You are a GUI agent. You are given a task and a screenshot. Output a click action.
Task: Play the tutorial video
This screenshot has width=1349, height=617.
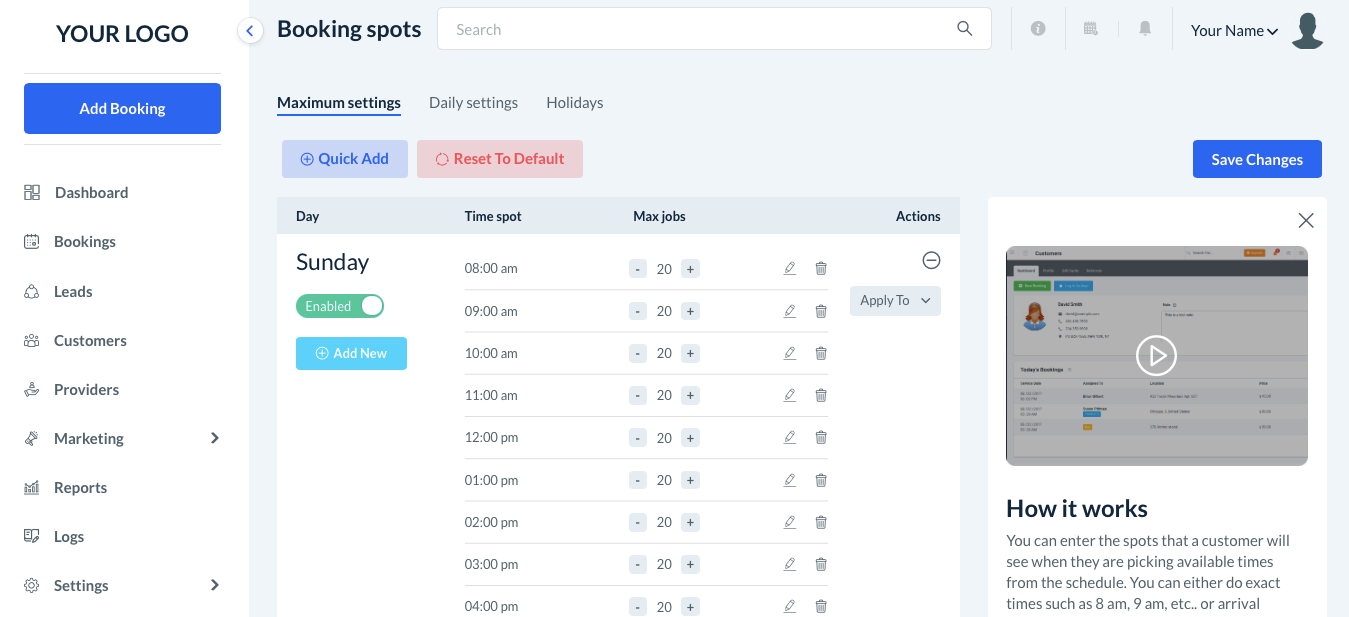pyautogui.click(x=1156, y=355)
